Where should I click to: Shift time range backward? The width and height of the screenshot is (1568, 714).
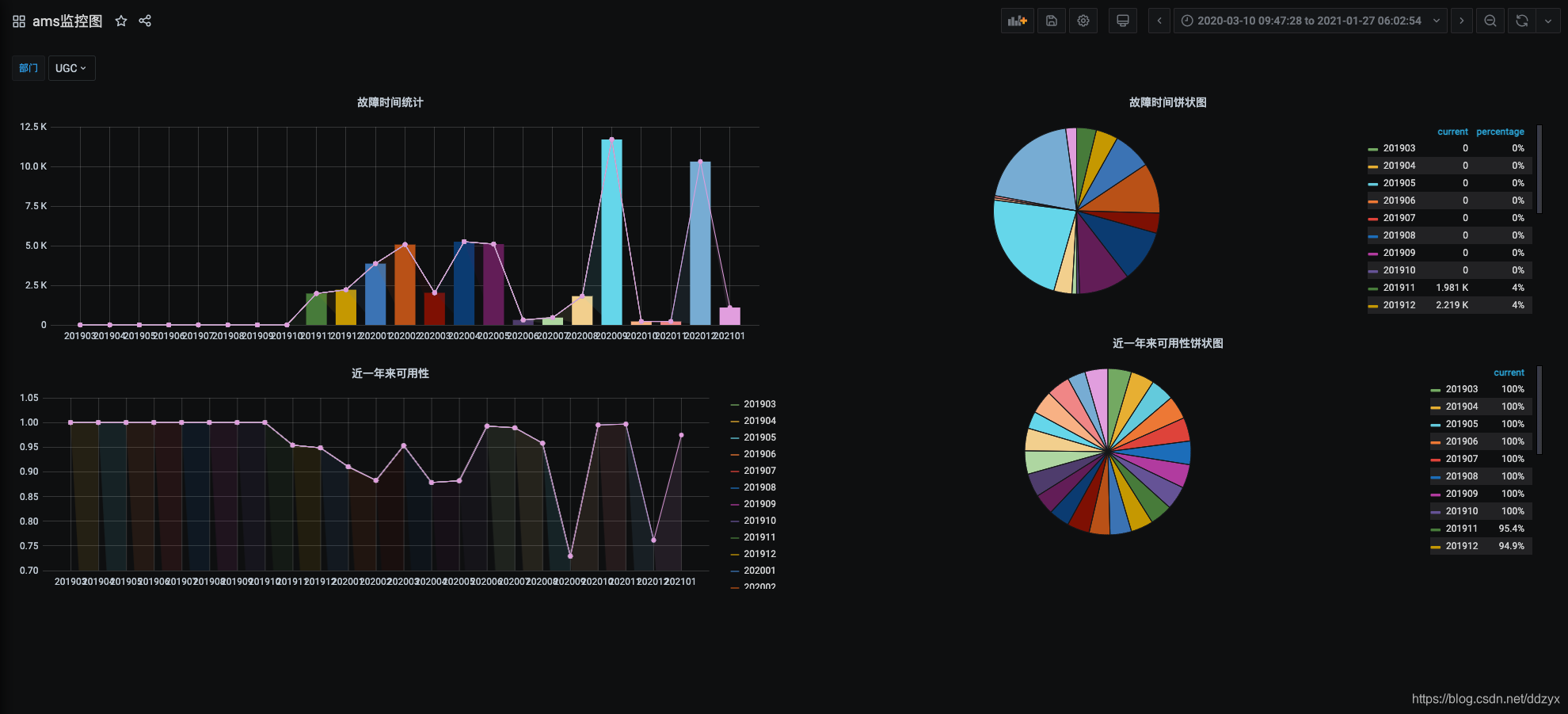1159,21
